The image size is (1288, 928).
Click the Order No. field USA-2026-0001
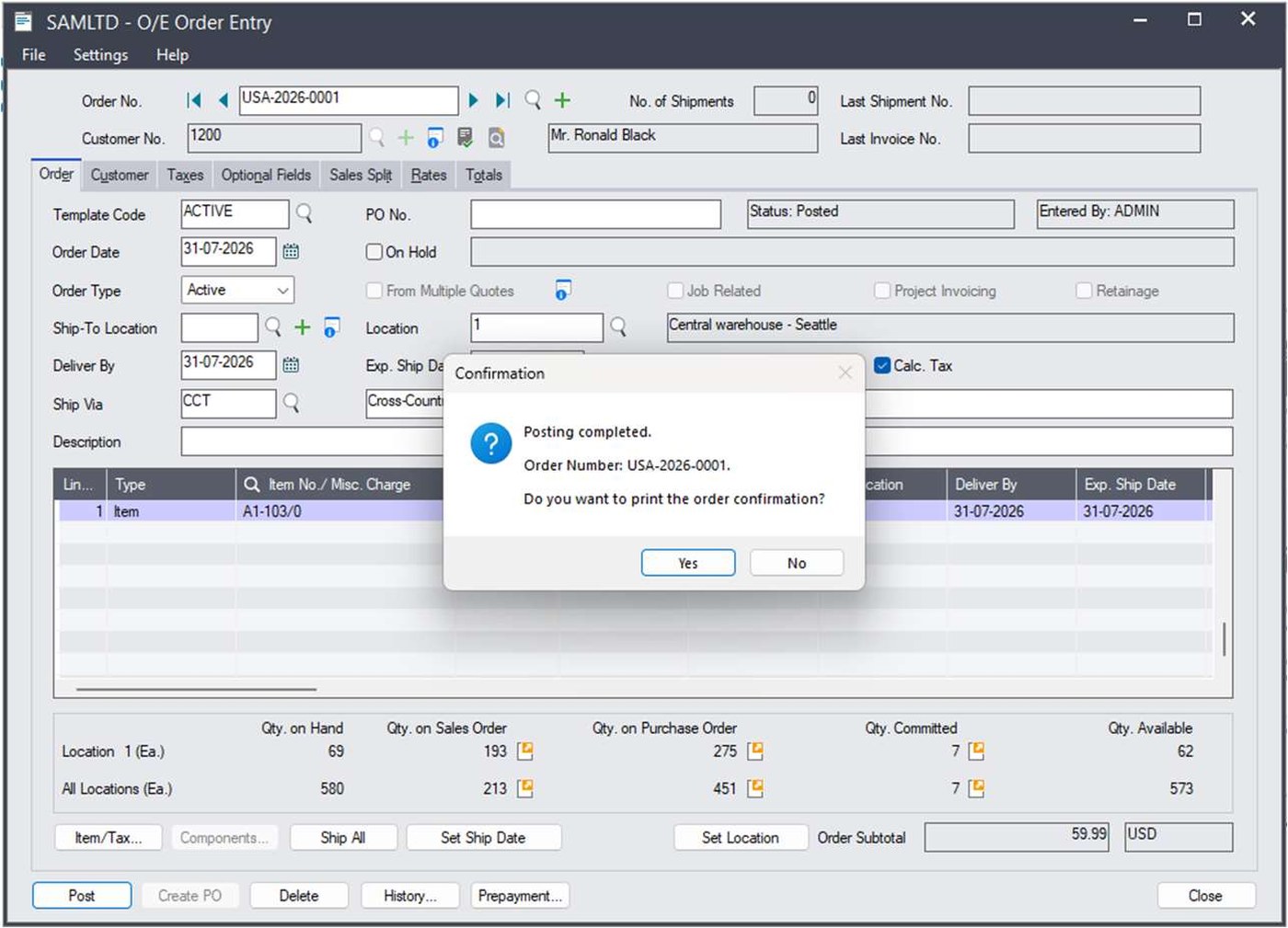click(349, 100)
